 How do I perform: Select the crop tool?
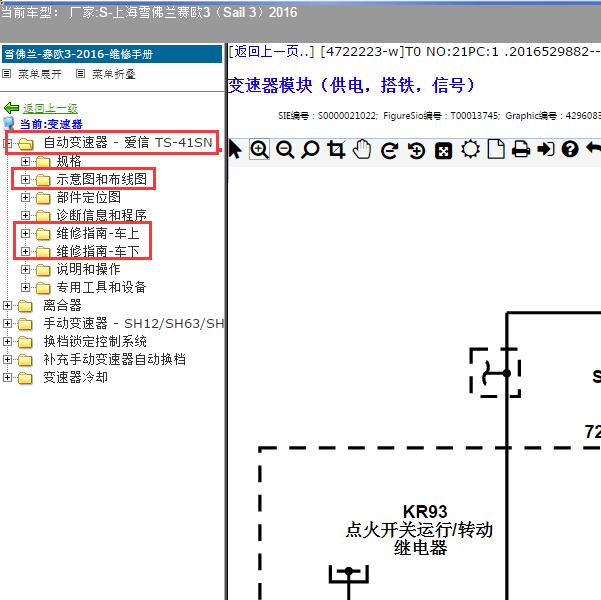coord(336,150)
